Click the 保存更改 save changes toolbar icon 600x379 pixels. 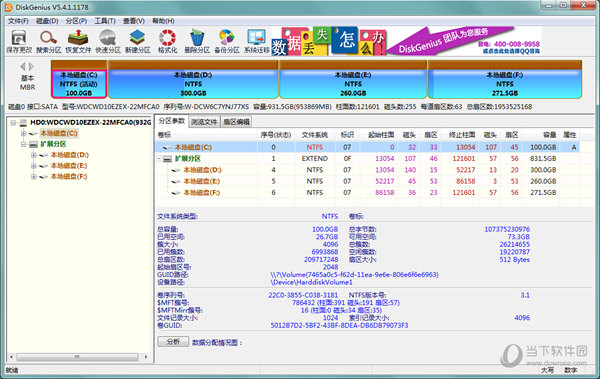[19, 41]
